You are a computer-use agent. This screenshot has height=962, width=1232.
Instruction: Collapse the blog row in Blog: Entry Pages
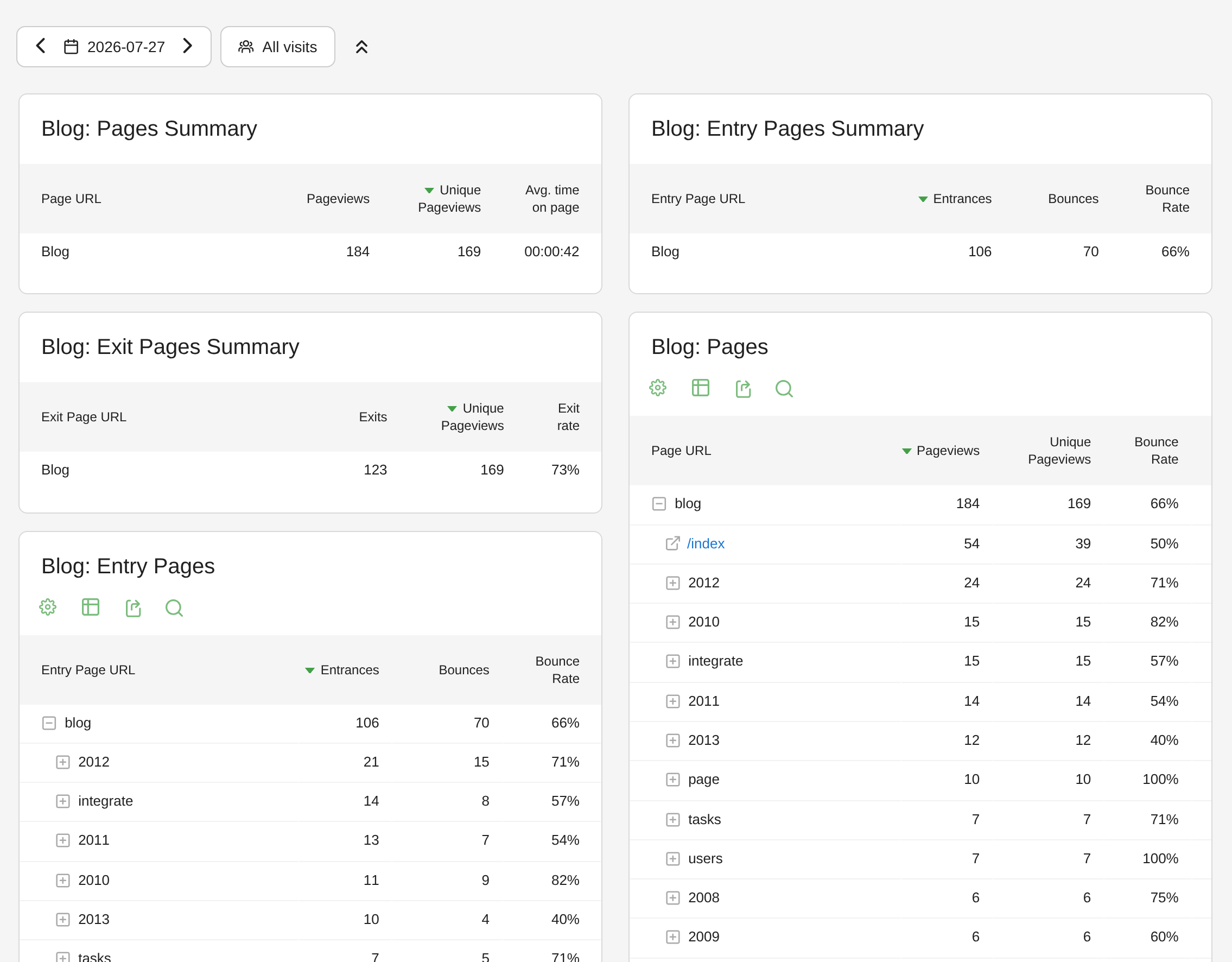click(49, 723)
